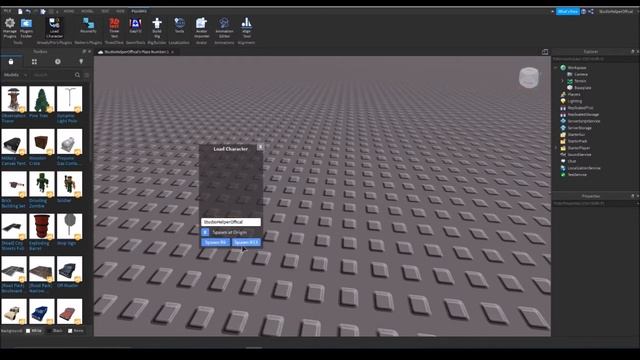Select Exploding Barrel model thumbnail
The height and width of the screenshot is (360, 640).
click(x=42, y=227)
